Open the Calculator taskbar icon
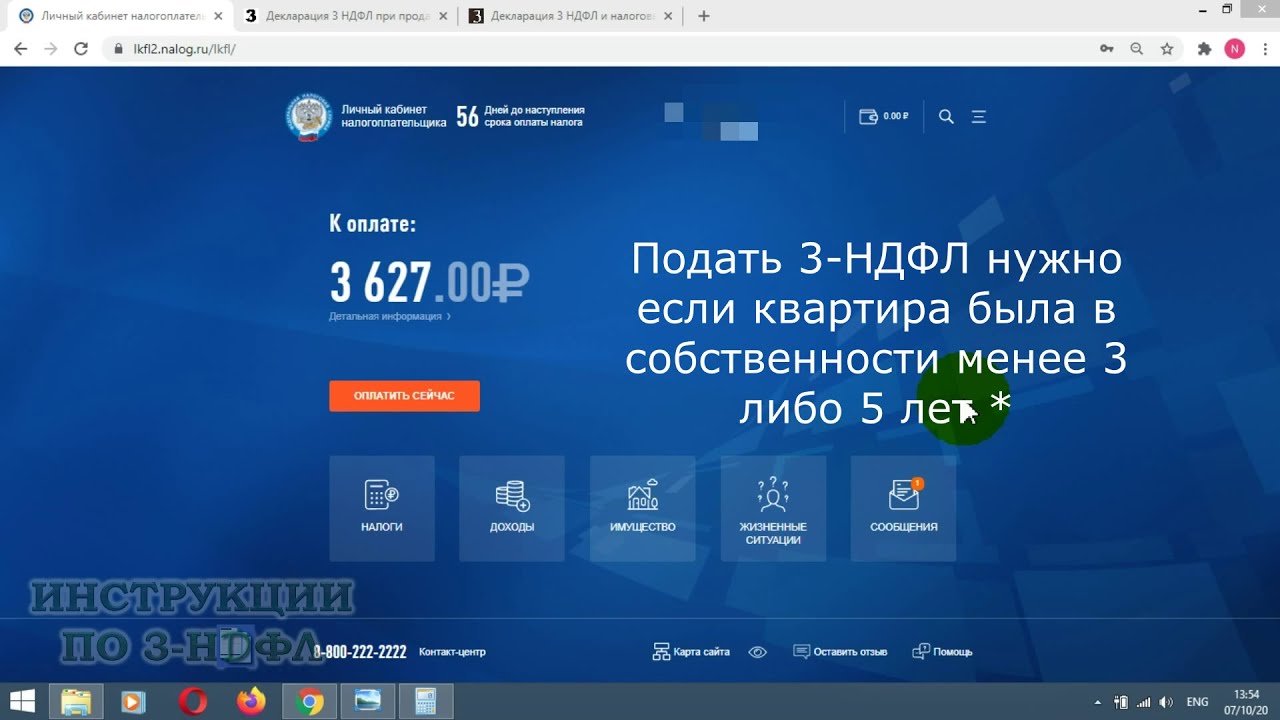The height and width of the screenshot is (720, 1280). [426, 702]
